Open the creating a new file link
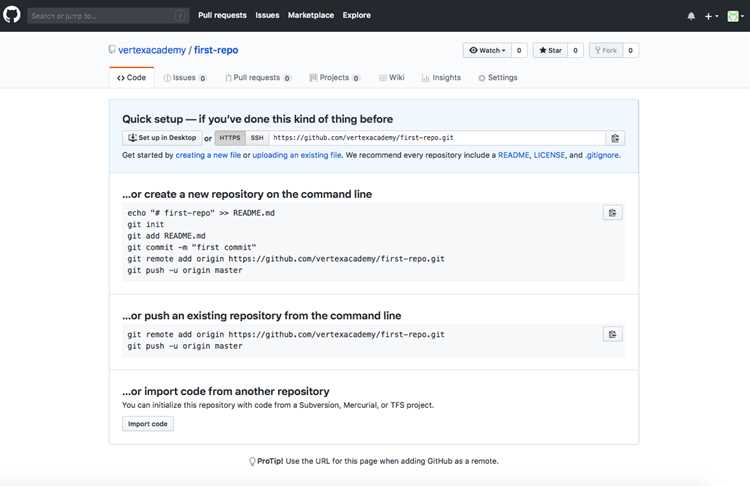Viewport: 750px width, 486px height. (208, 155)
